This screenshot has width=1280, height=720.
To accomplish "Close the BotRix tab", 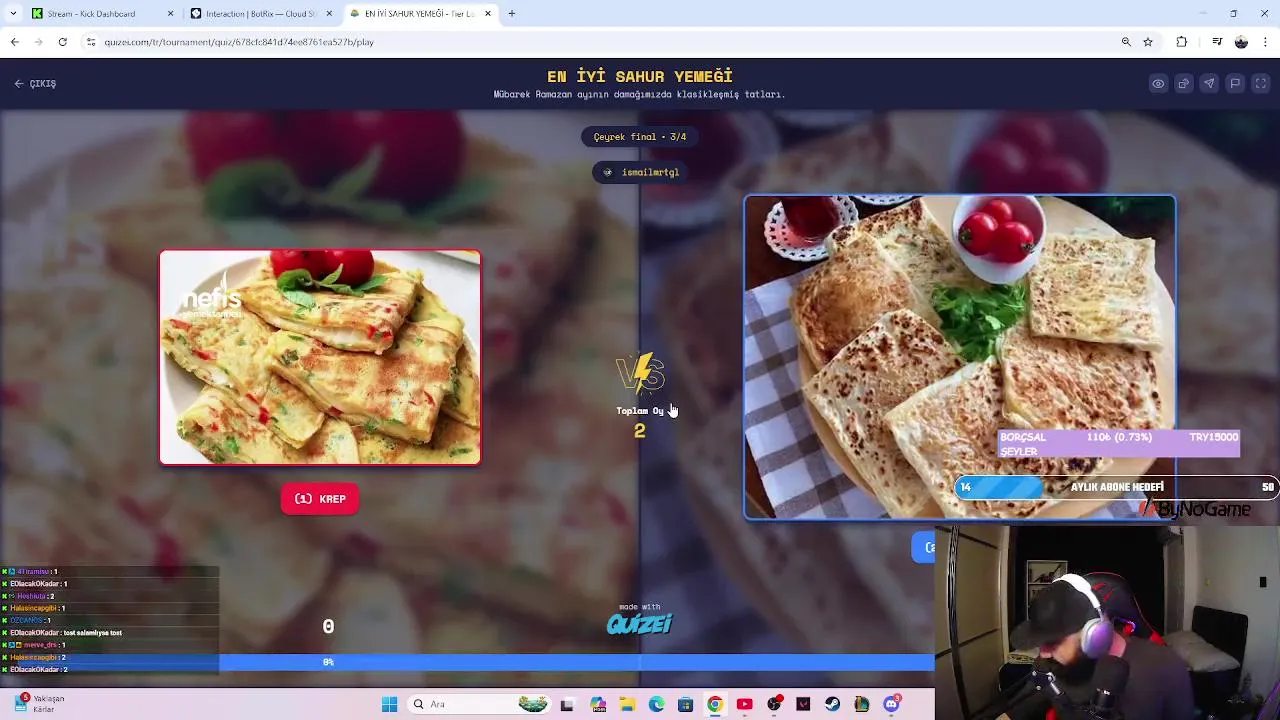I will click(328, 14).
